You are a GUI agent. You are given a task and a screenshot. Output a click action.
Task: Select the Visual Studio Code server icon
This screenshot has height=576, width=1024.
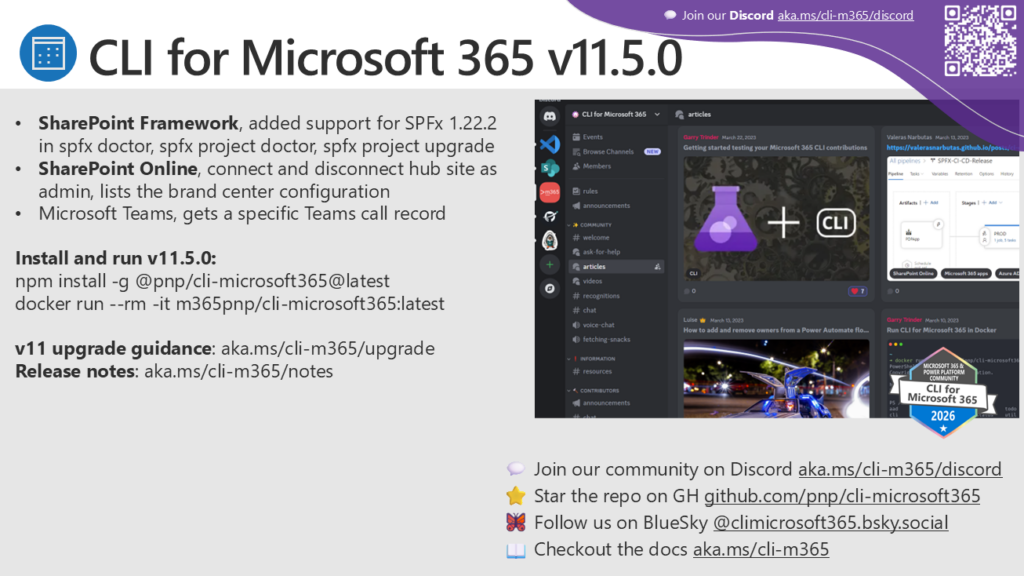tap(550, 144)
